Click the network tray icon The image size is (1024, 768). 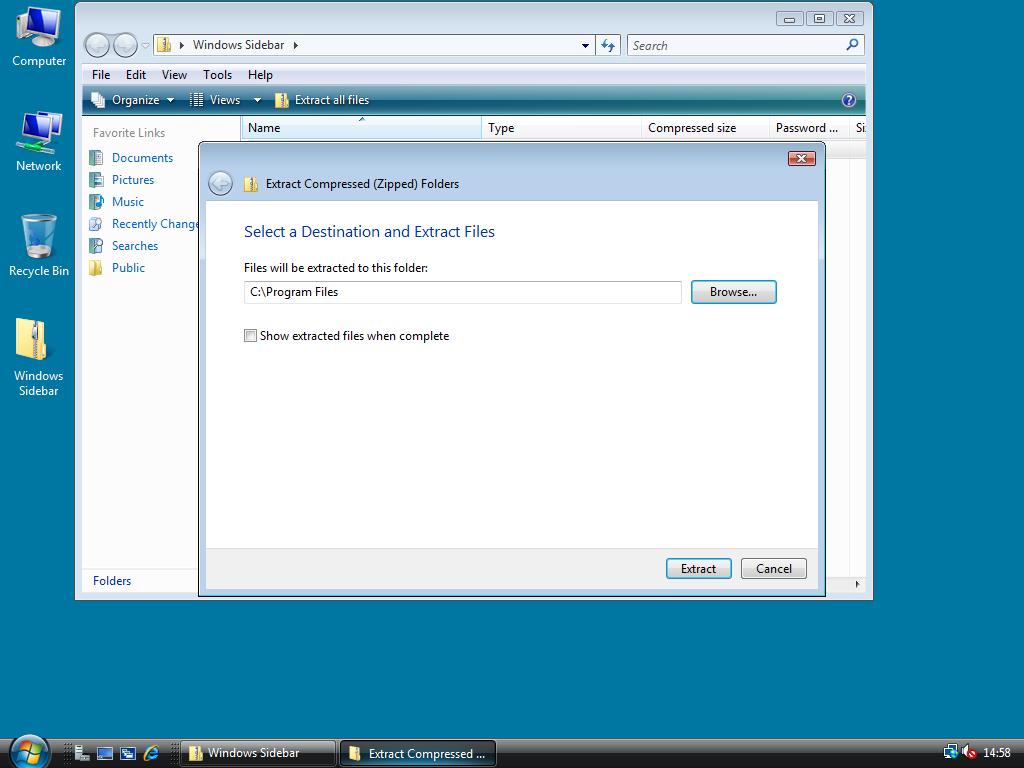point(951,753)
